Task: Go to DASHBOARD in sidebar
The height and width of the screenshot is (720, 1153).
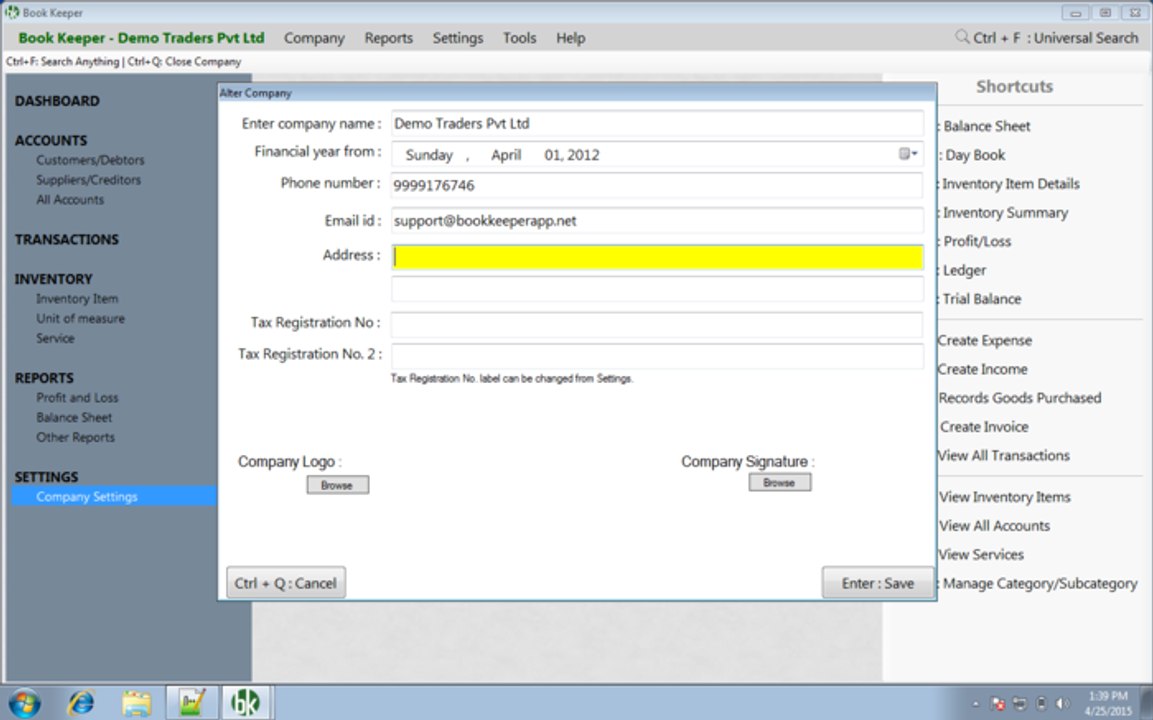Action: click(x=57, y=101)
